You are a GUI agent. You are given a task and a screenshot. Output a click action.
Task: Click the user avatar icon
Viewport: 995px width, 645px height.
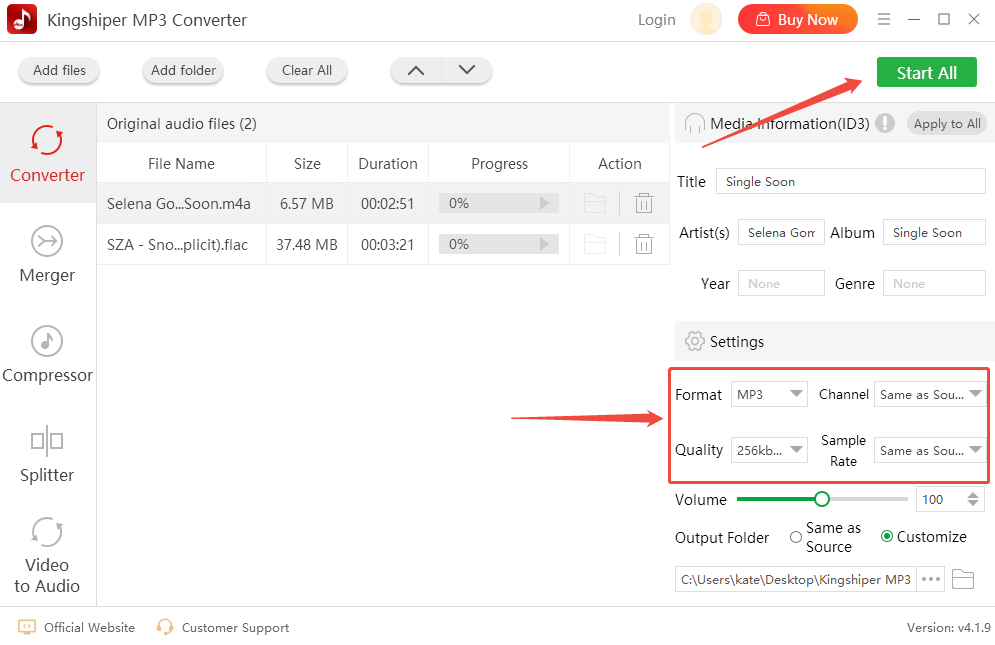706,19
